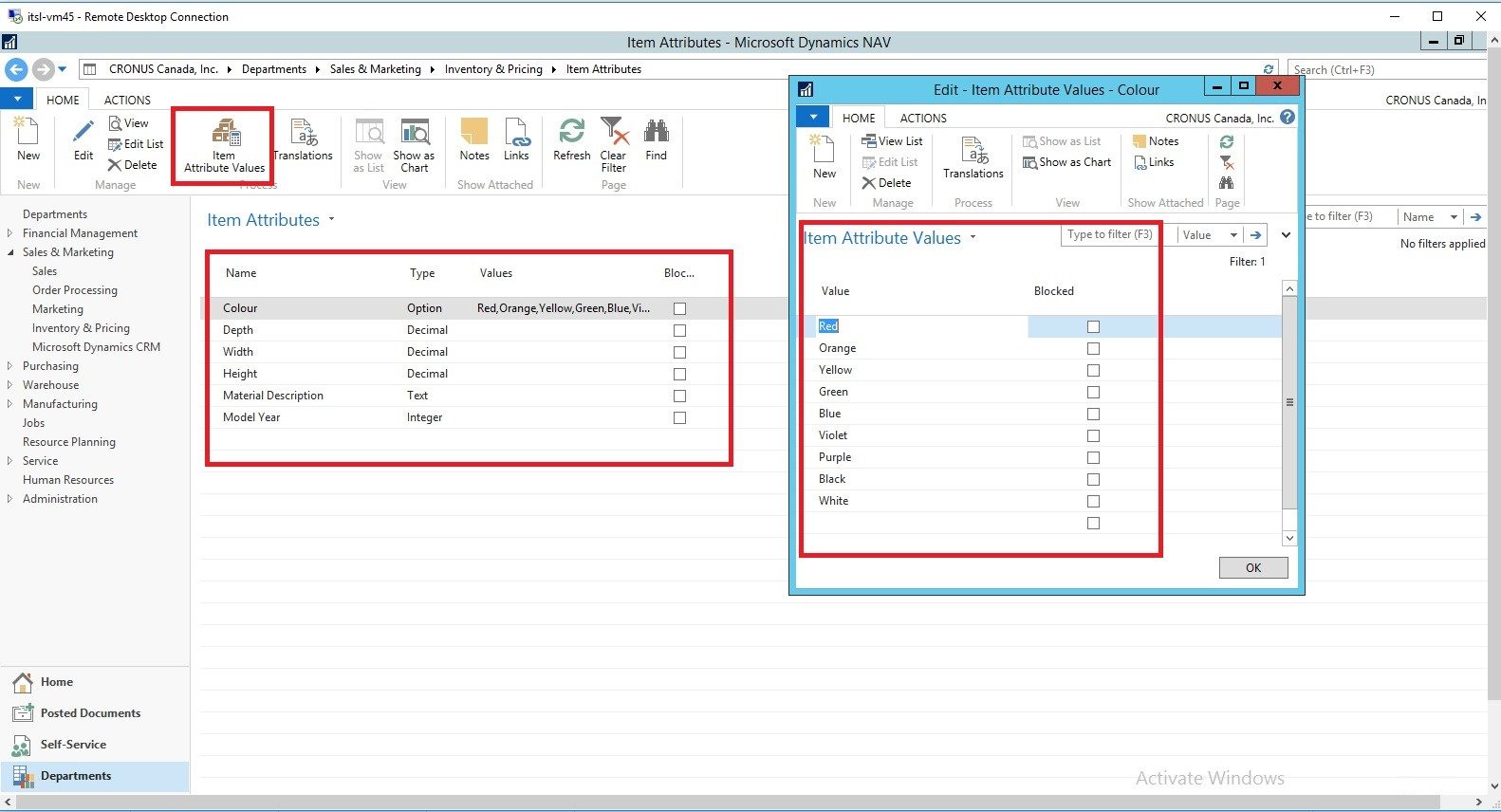Open Item Attributes title dropdown arrow
The height and width of the screenshot is (812, 1501).
[331, 220]
